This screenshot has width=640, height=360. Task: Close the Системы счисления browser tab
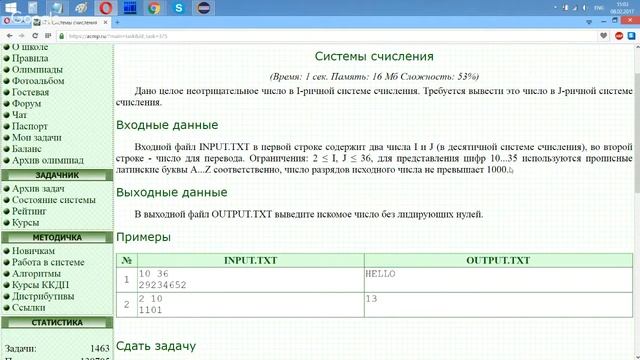[x=105, y=22]
